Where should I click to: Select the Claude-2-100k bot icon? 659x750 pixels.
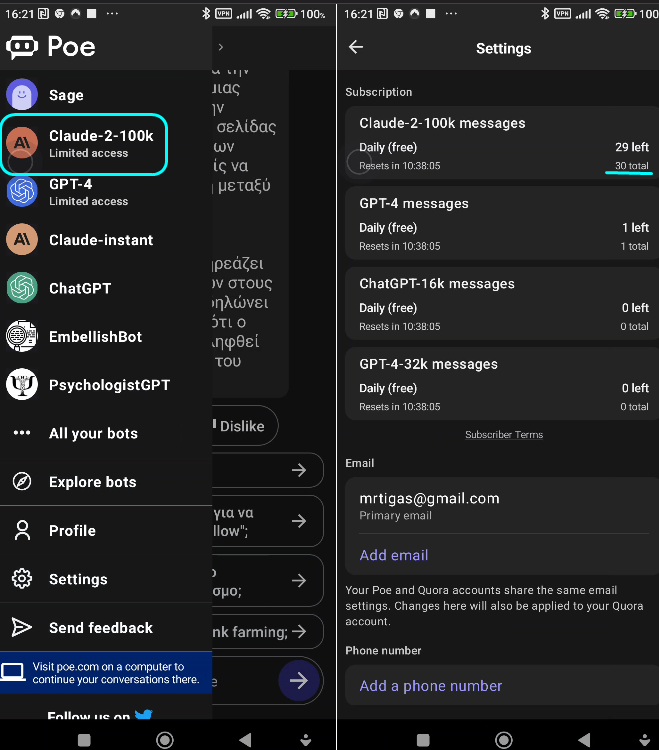pos(22,143)
